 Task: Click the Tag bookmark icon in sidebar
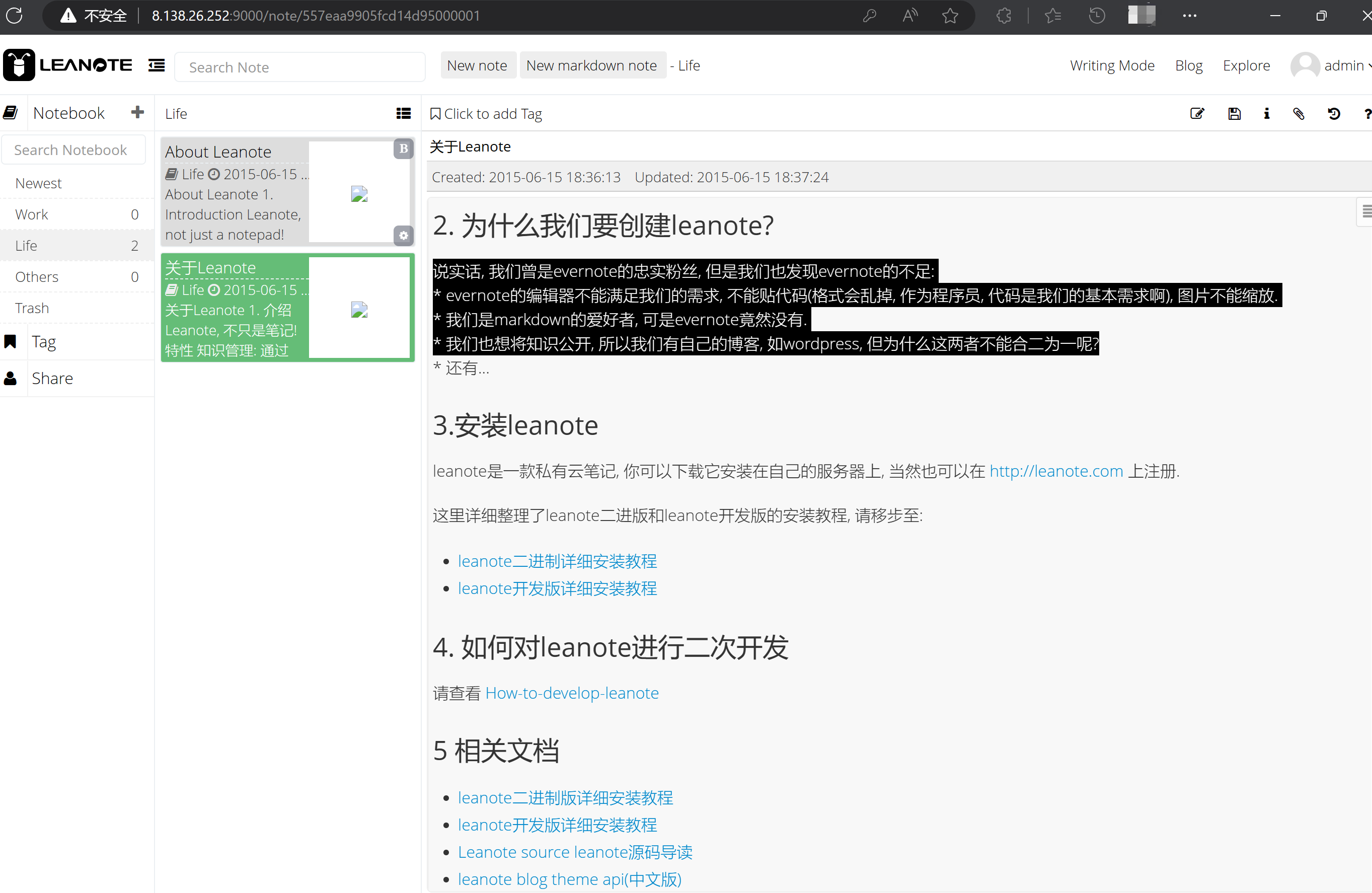pos(11,342)
